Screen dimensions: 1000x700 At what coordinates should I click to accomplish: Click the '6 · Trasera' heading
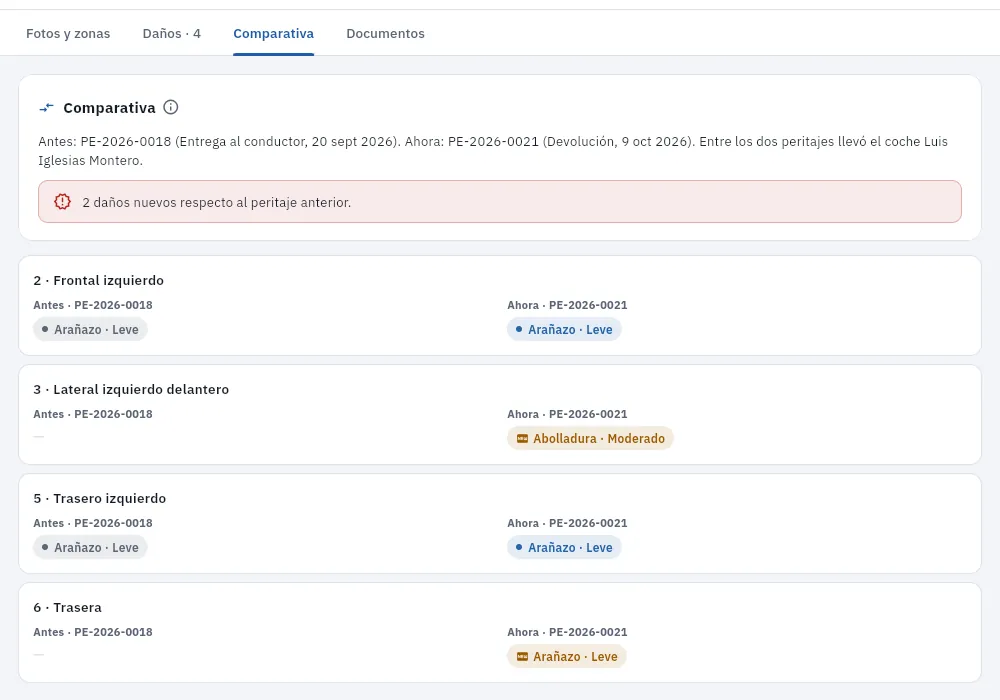[68, 608]
